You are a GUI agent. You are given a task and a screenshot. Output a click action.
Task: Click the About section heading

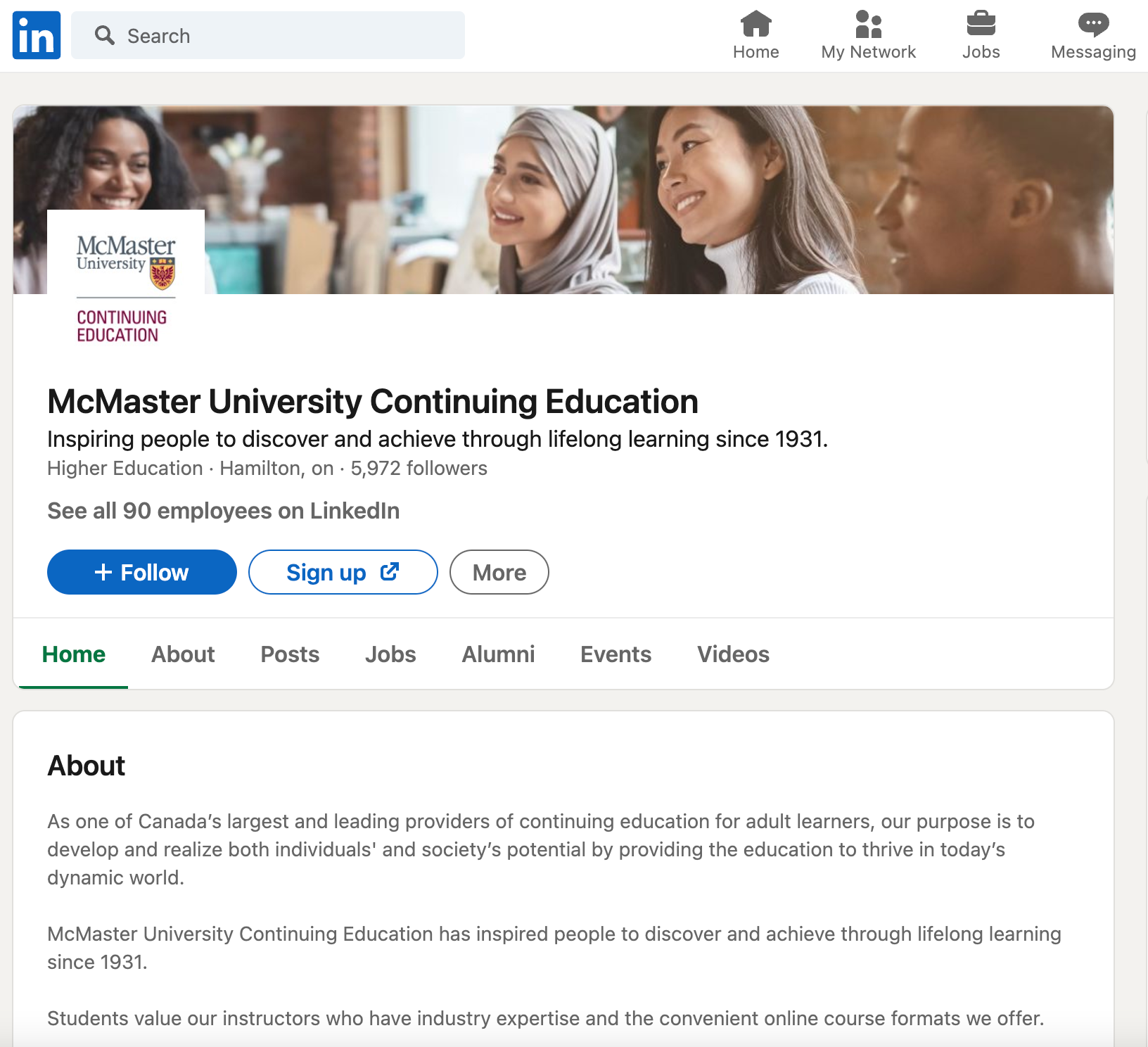87,766
